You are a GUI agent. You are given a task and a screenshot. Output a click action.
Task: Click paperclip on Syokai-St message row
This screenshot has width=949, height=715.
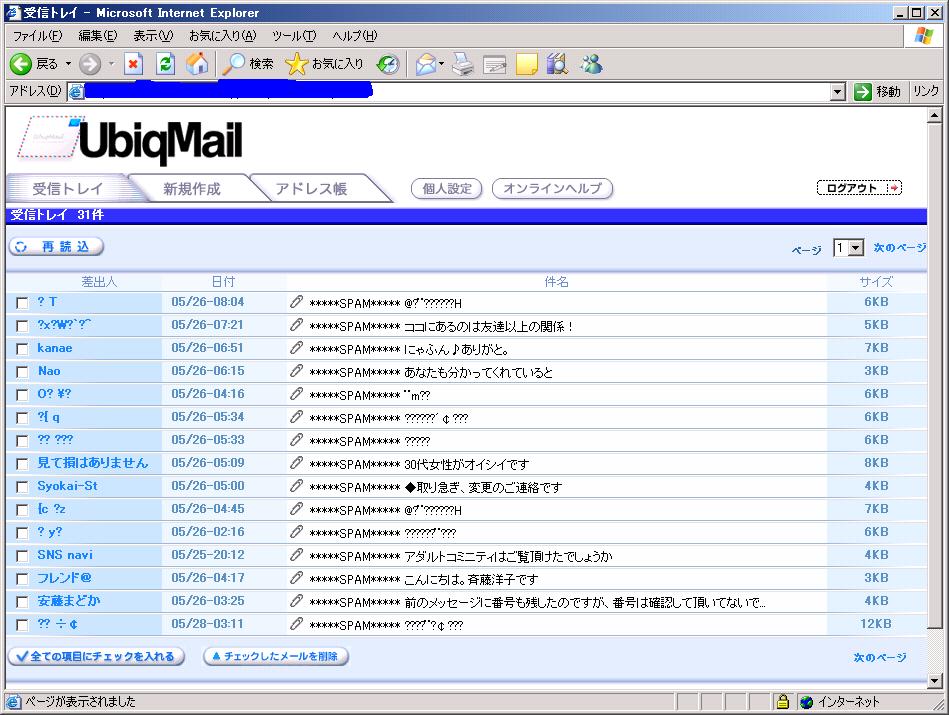point(296,486)
